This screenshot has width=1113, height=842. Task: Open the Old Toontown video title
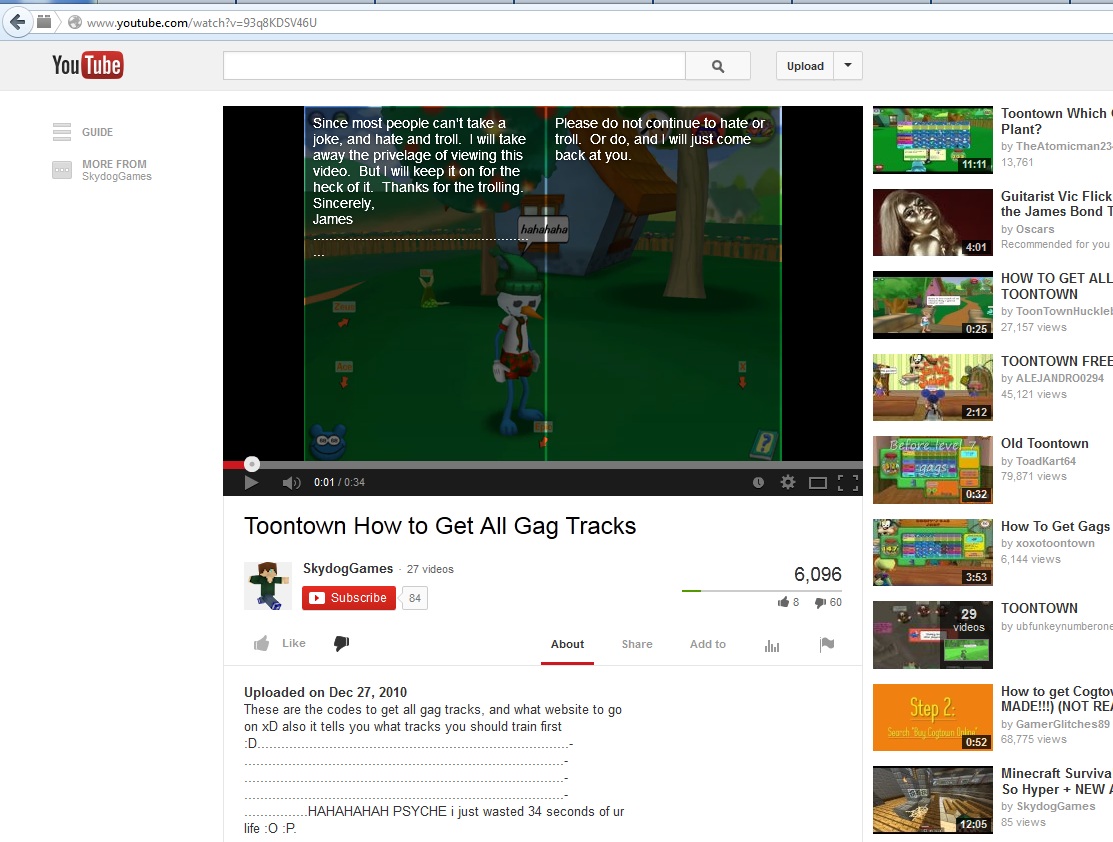tap(1044, 444)
